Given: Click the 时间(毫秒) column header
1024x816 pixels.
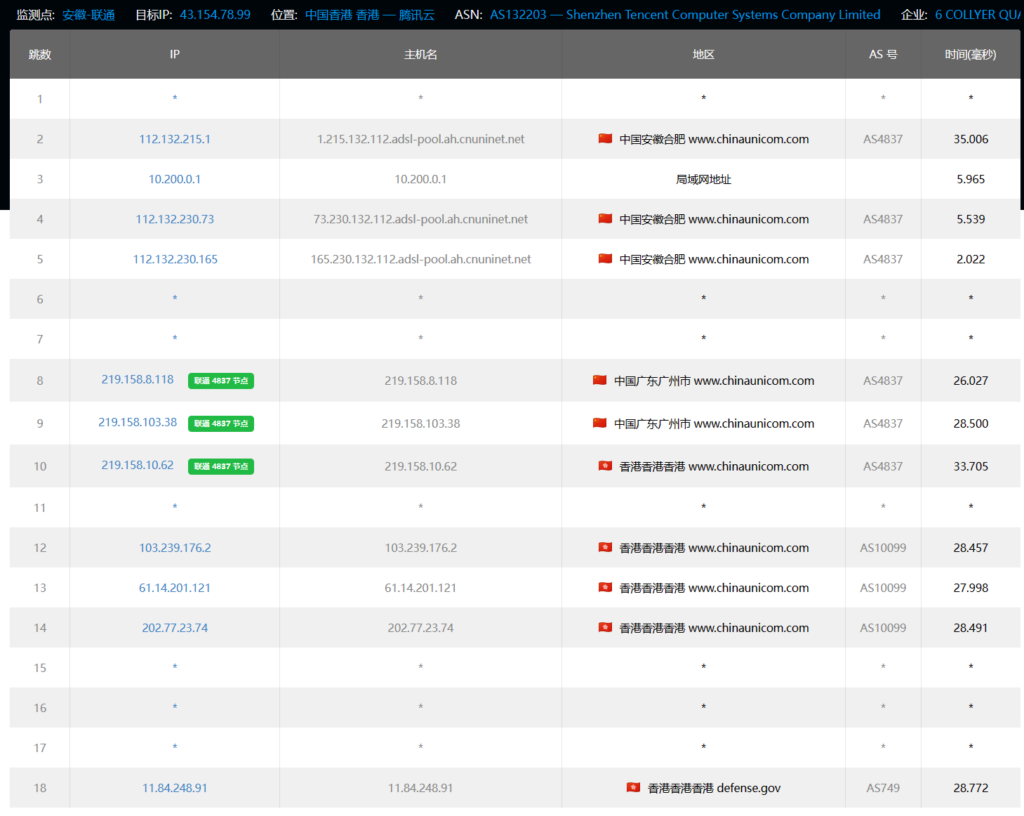Looking at the screenshot, I should pyautogui.click(x=970, y=55).
